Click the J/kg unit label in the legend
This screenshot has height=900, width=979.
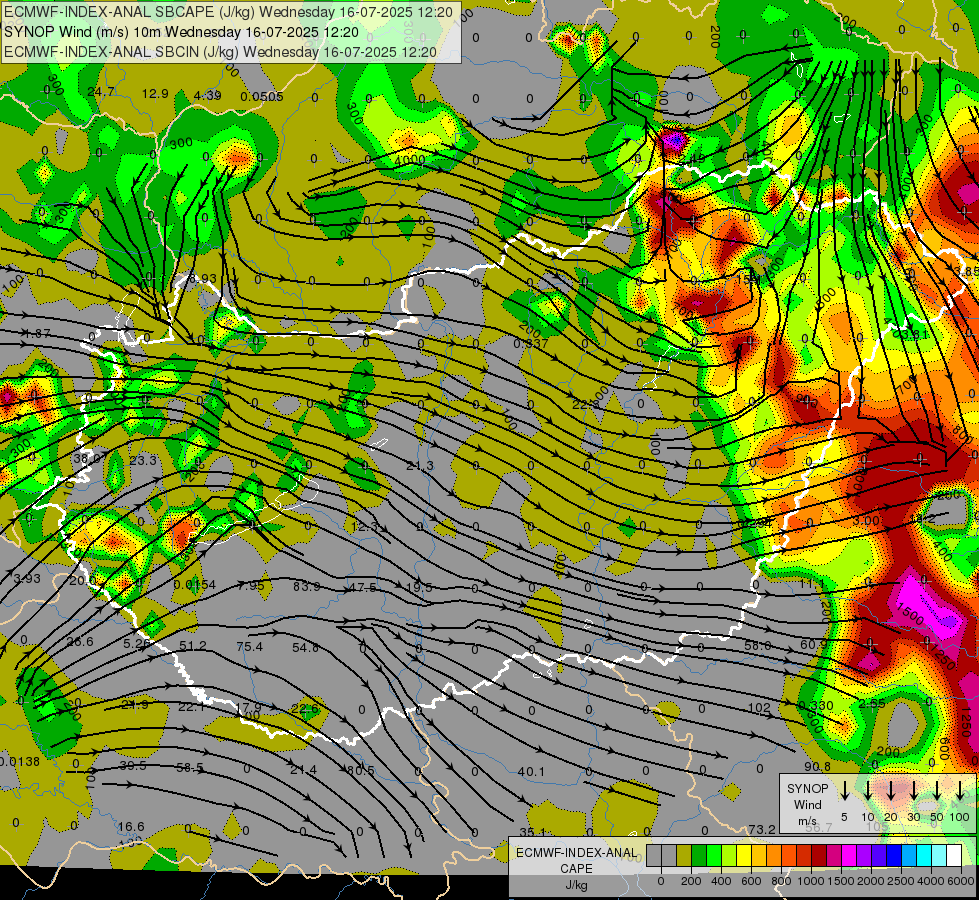coord(576,885)
